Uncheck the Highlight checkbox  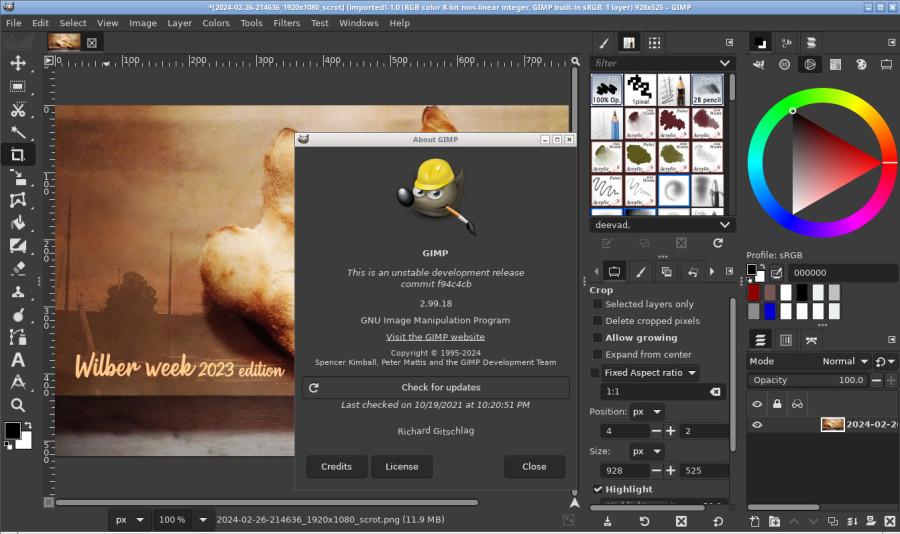tap(597, 489)
